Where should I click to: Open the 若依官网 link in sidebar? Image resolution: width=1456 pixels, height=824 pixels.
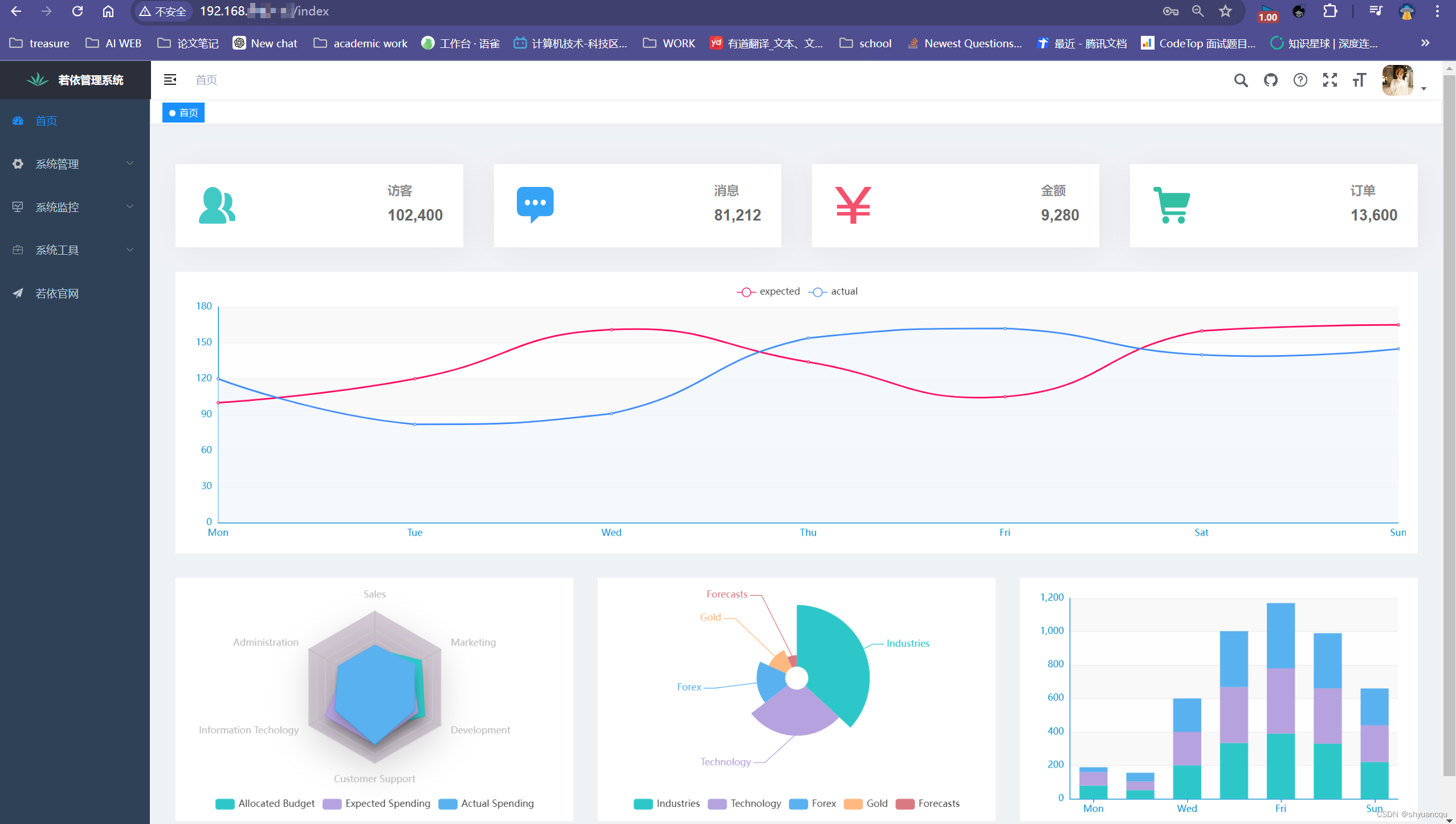click(x=57, y=293)
